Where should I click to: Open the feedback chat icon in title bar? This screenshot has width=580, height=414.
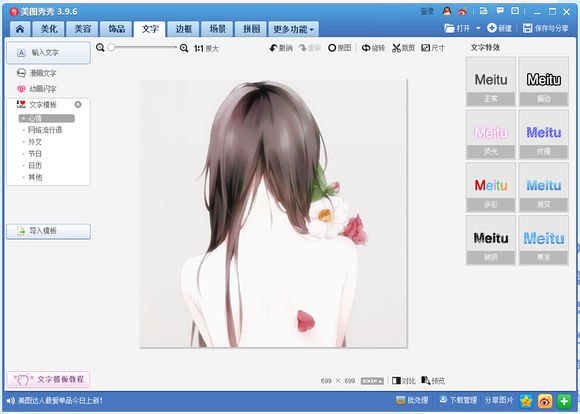pos(500,11)
